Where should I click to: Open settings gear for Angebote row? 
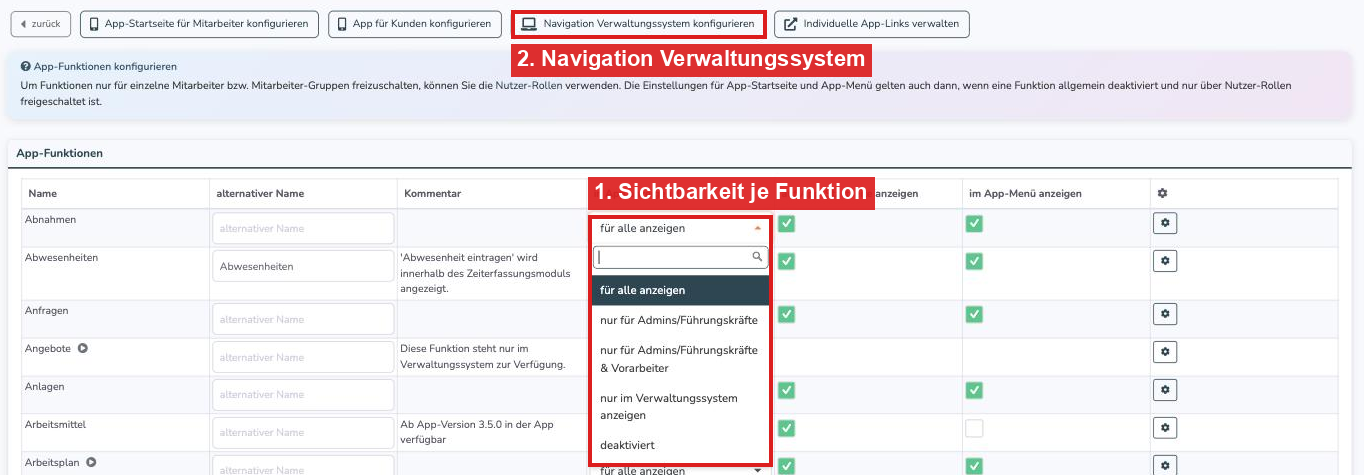click(x=1164, y=352)
